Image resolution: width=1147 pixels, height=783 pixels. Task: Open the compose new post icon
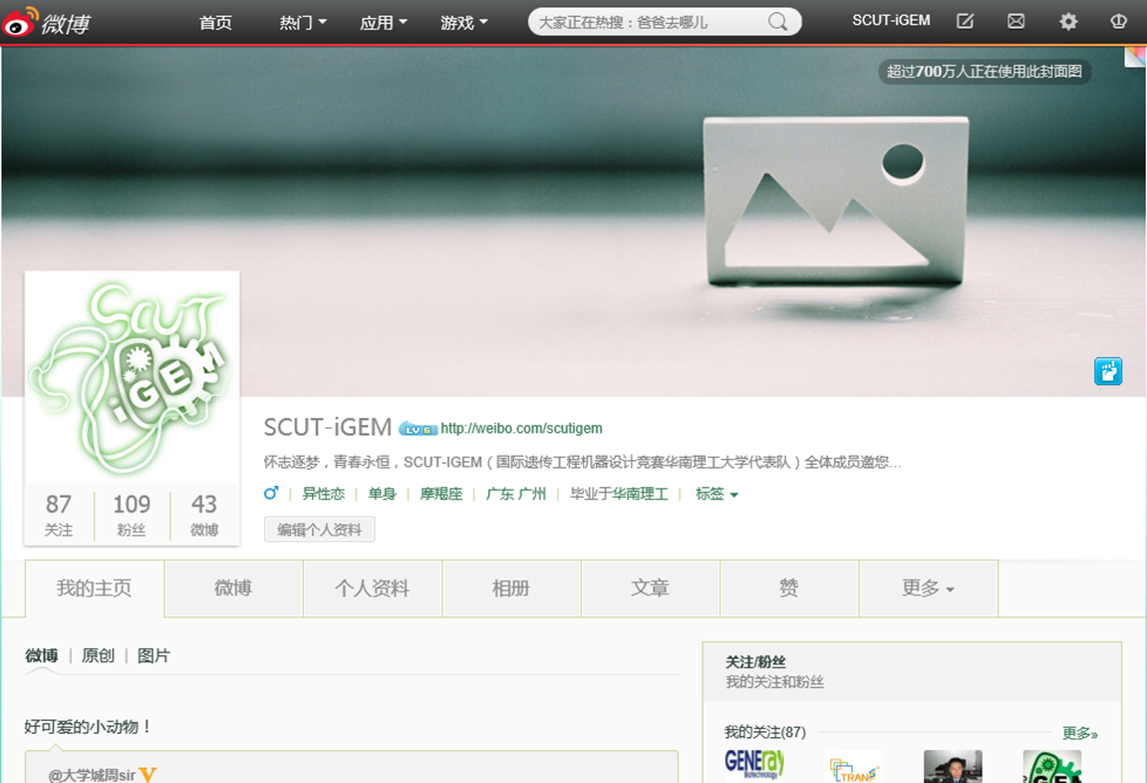(x=965, y=21)
